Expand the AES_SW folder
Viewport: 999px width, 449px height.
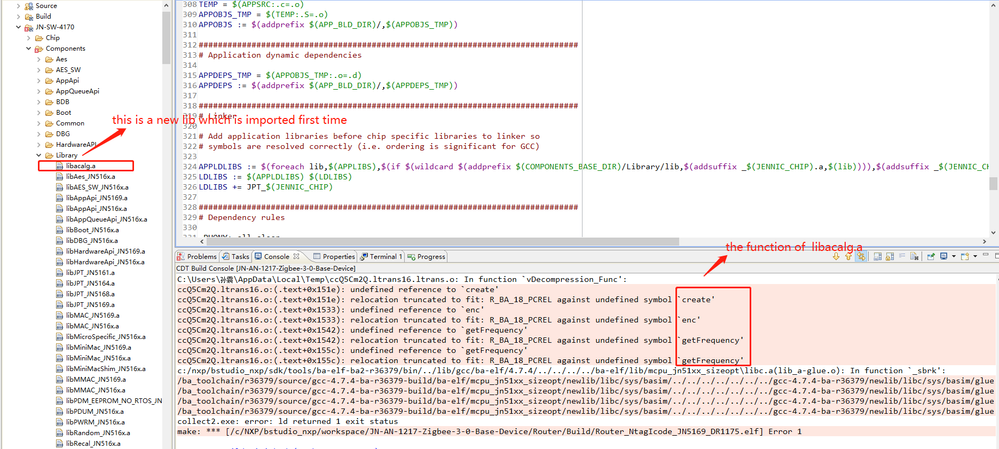(x=38, y=70)
